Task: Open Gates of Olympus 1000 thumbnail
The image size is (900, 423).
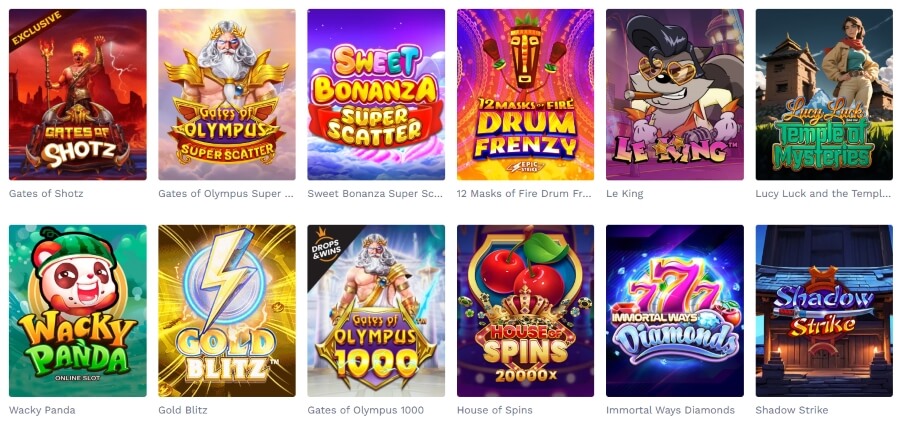Action: point(376,310)
